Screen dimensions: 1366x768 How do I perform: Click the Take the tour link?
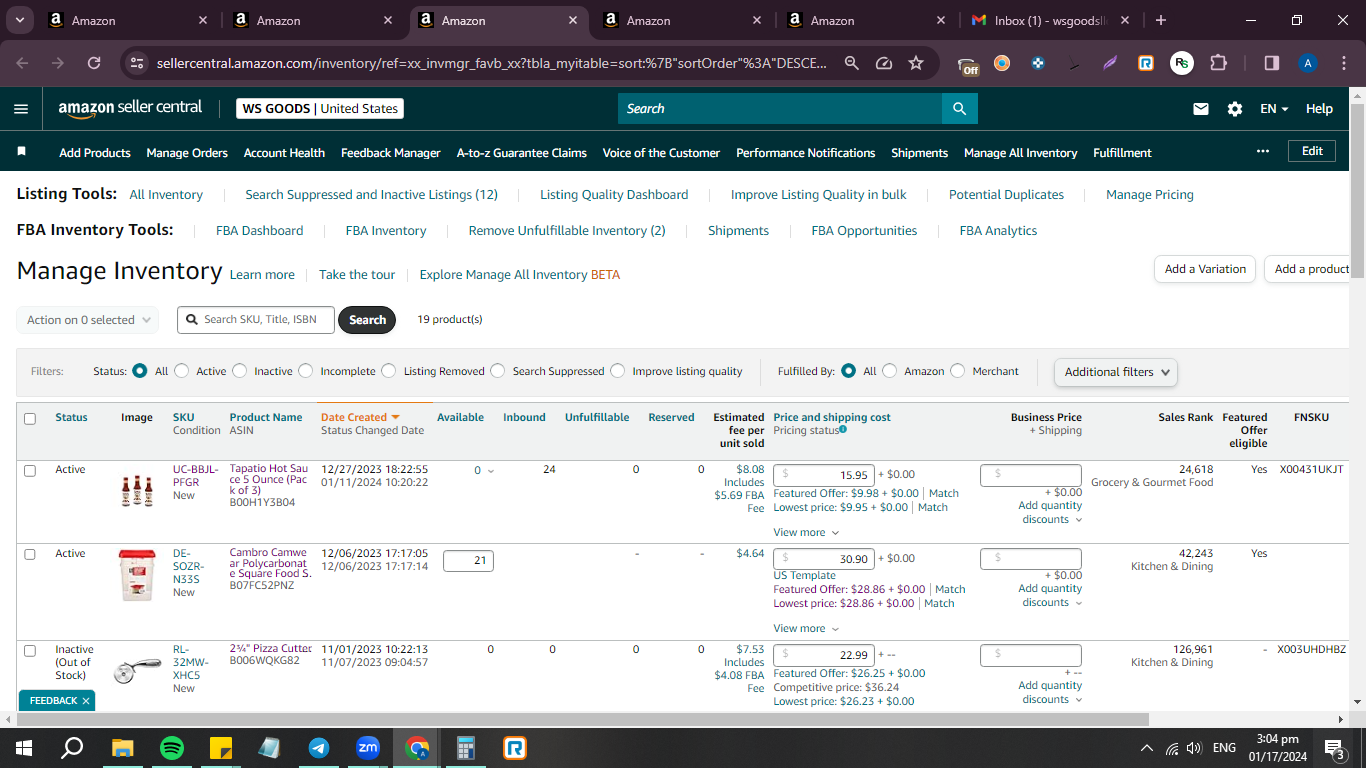(357, 275)
